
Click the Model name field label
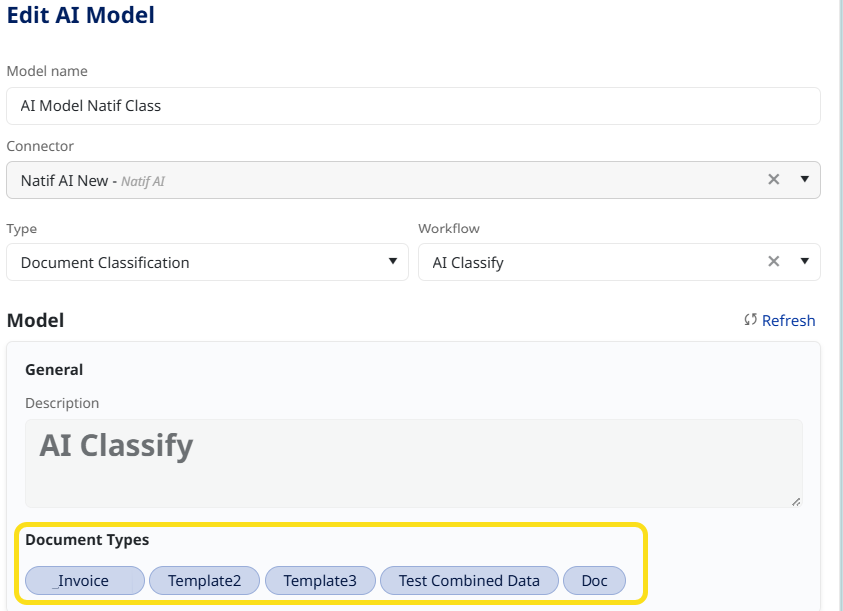47,71
